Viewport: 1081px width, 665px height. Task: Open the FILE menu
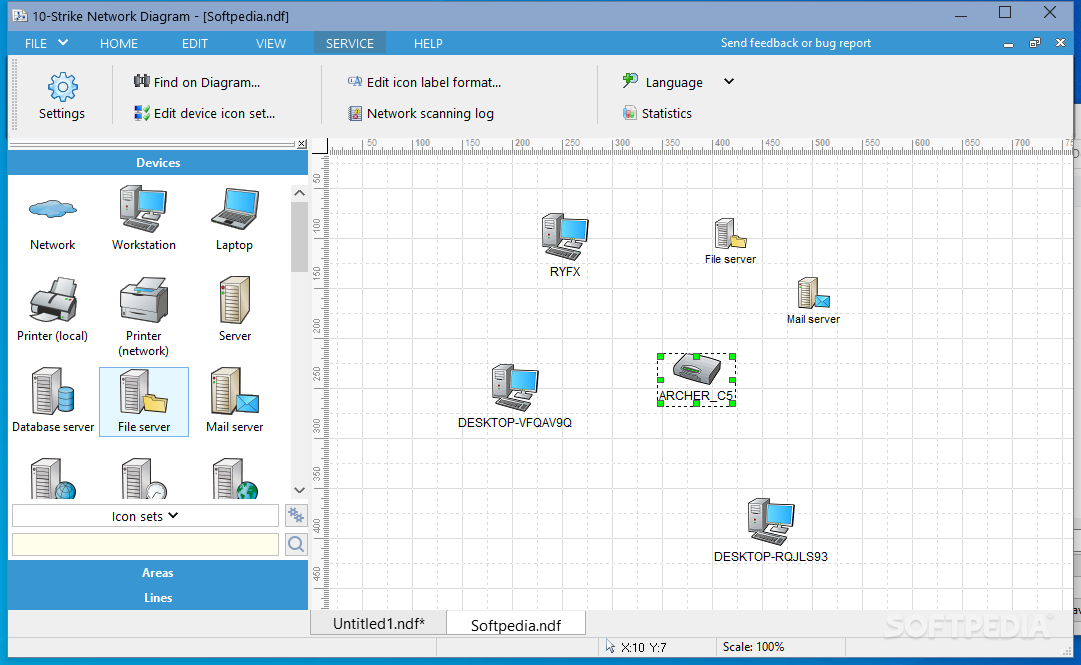[x=36, y=43]
